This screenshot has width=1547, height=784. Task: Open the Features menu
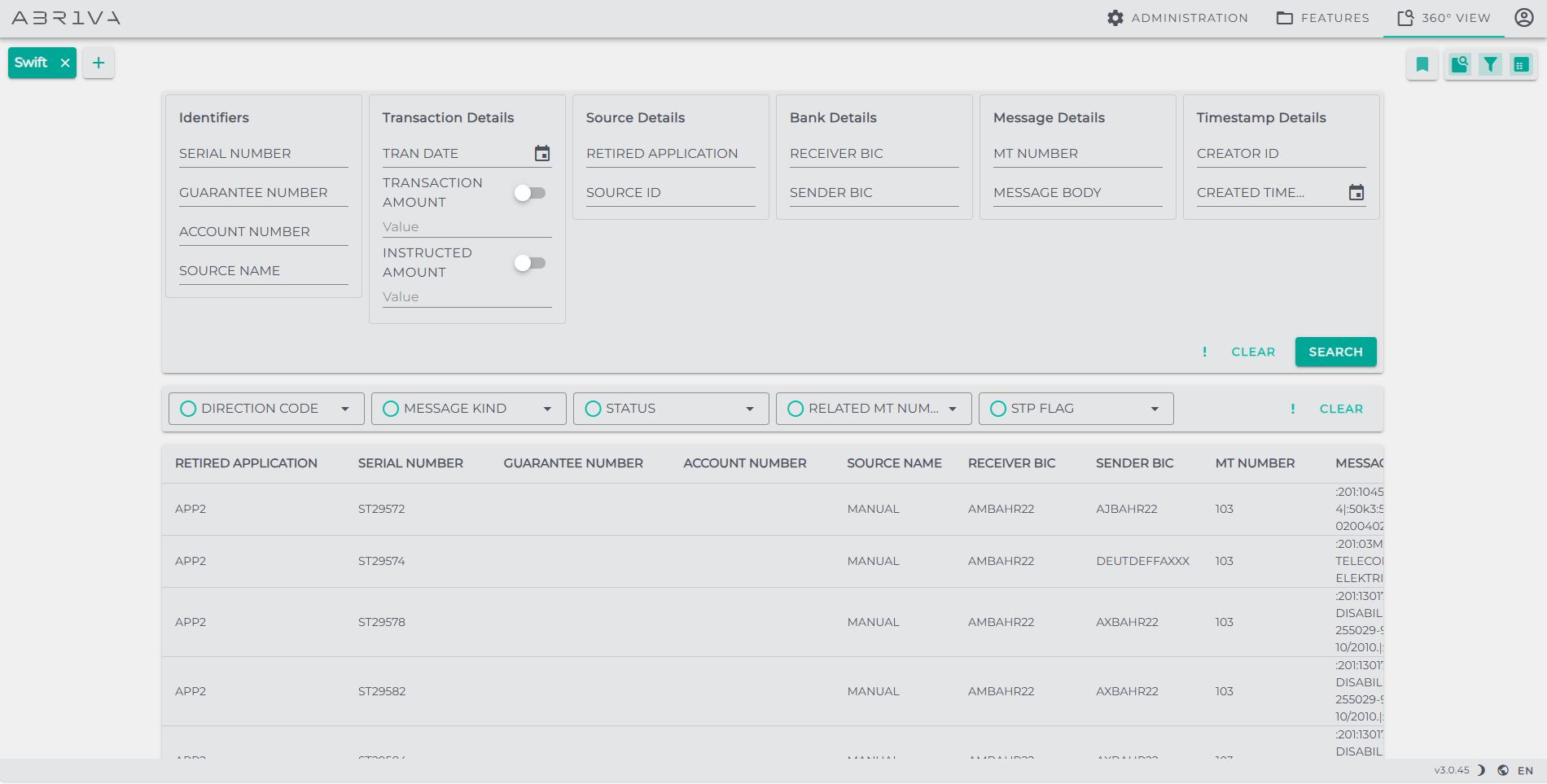1322,18
